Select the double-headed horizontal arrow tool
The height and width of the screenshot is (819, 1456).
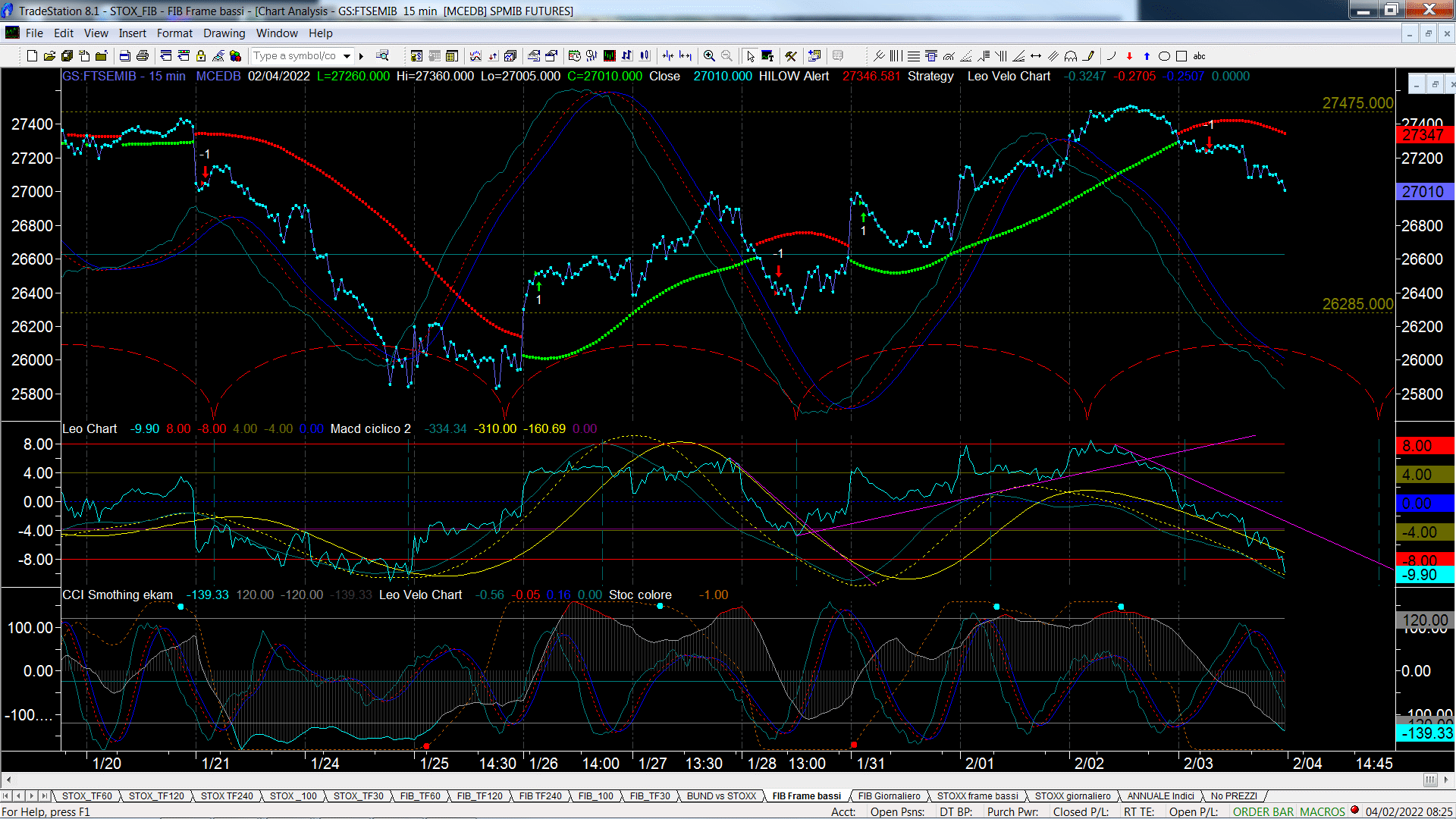pyautogui.click(x=1036, y=56)
